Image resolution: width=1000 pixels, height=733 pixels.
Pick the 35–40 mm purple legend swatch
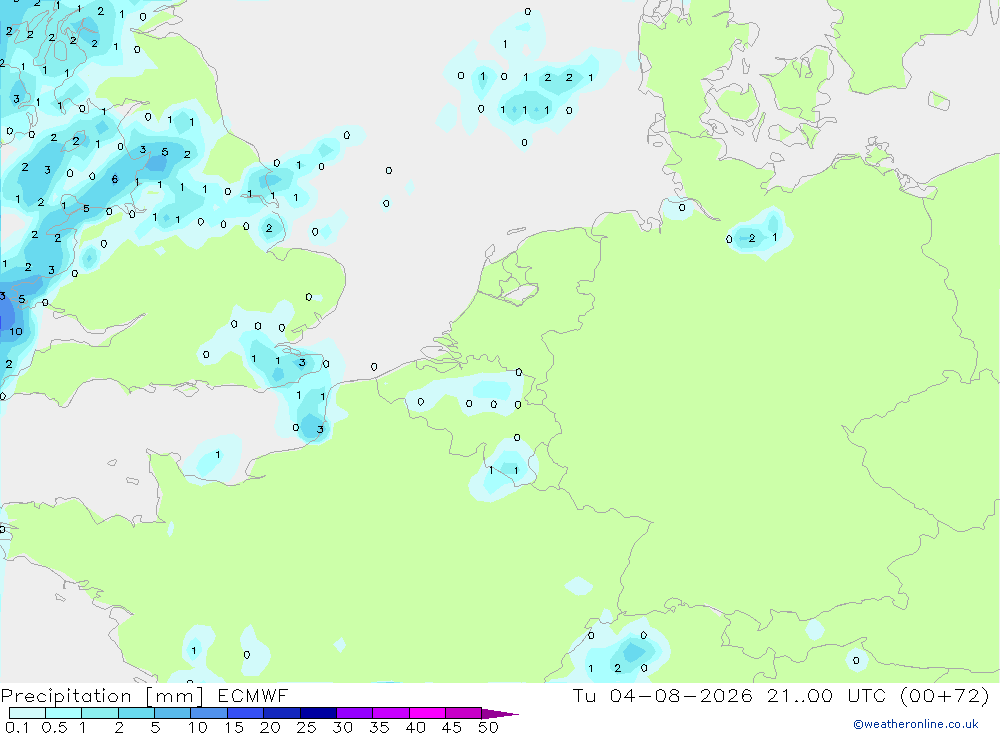pos(391,713)
